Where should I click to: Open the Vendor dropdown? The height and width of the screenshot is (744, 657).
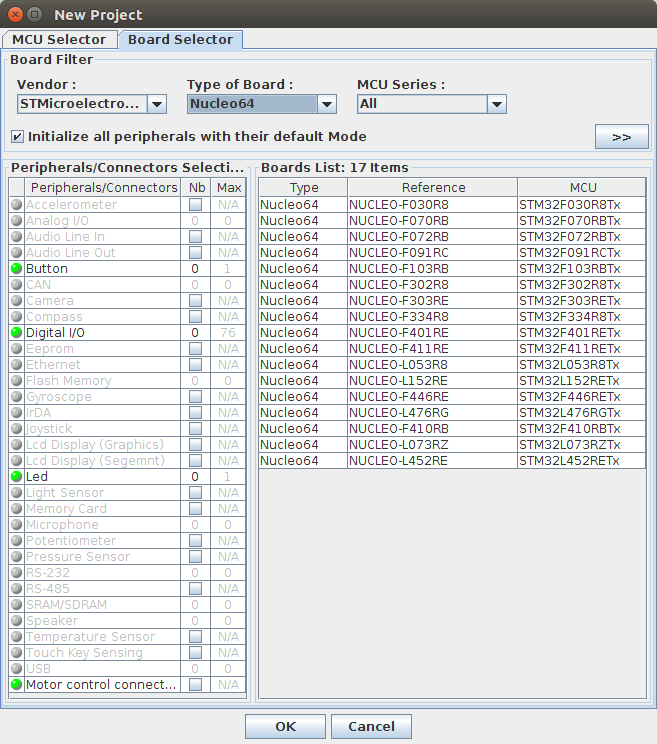coord(157,104)
